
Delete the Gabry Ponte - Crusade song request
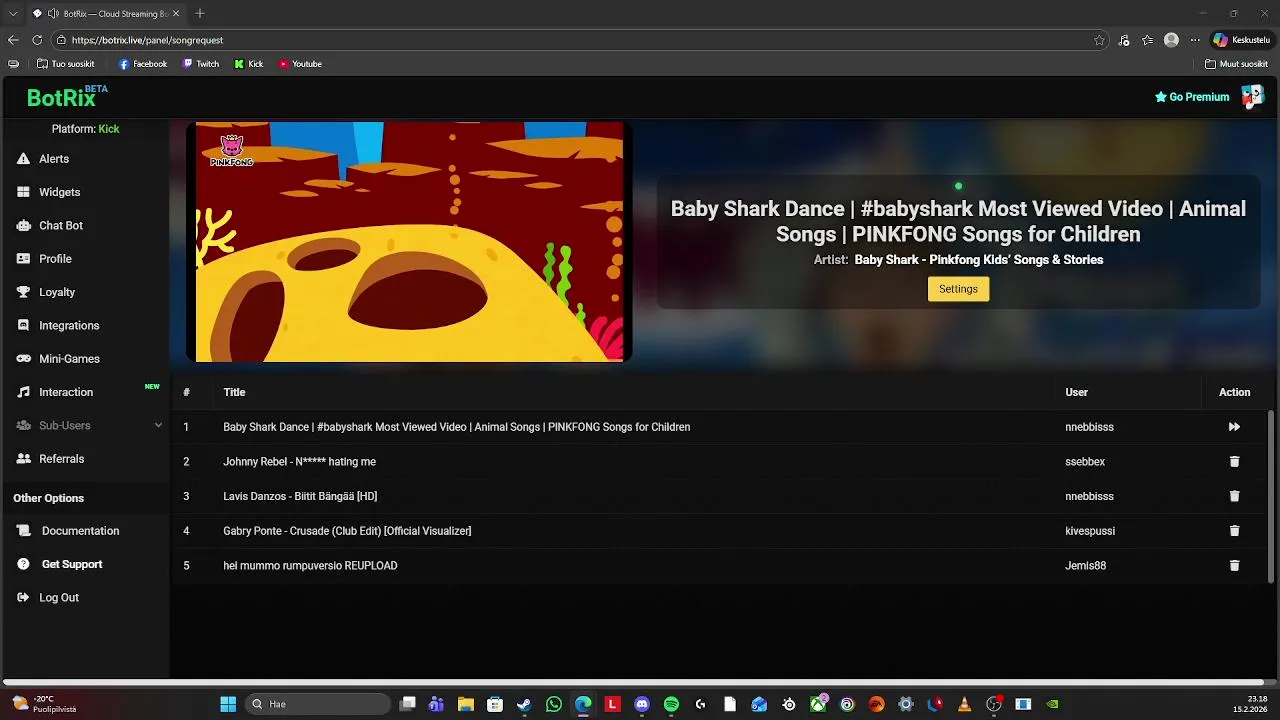tap(1234, 531)
